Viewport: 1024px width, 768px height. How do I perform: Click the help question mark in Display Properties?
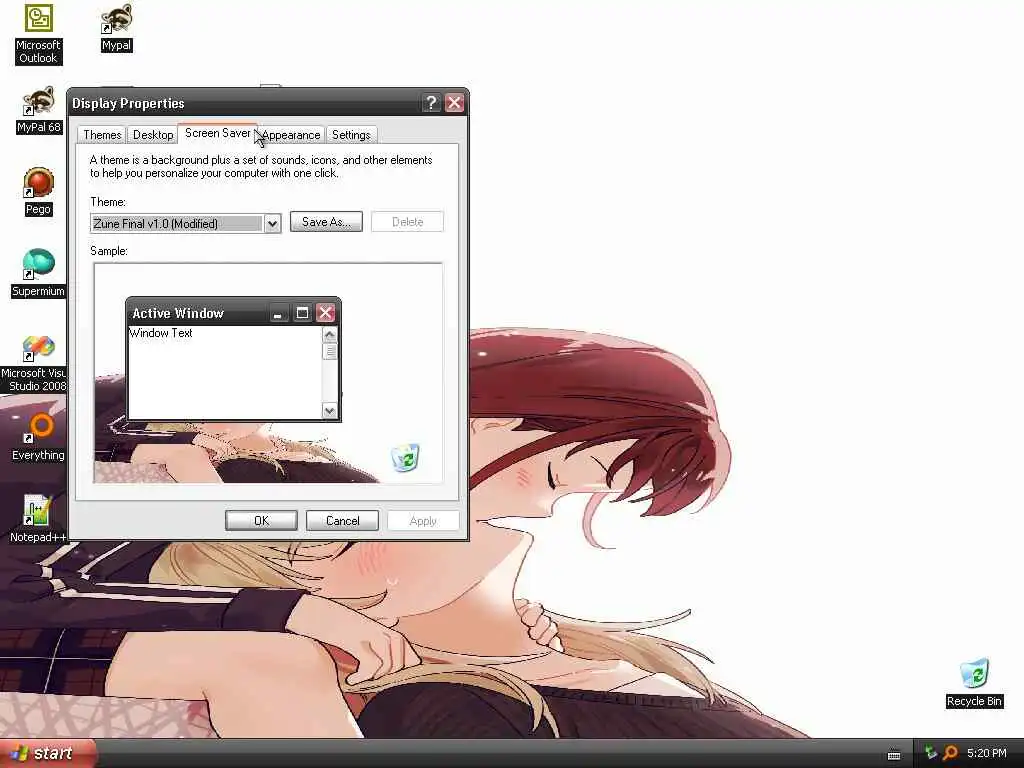click(431, 103)
